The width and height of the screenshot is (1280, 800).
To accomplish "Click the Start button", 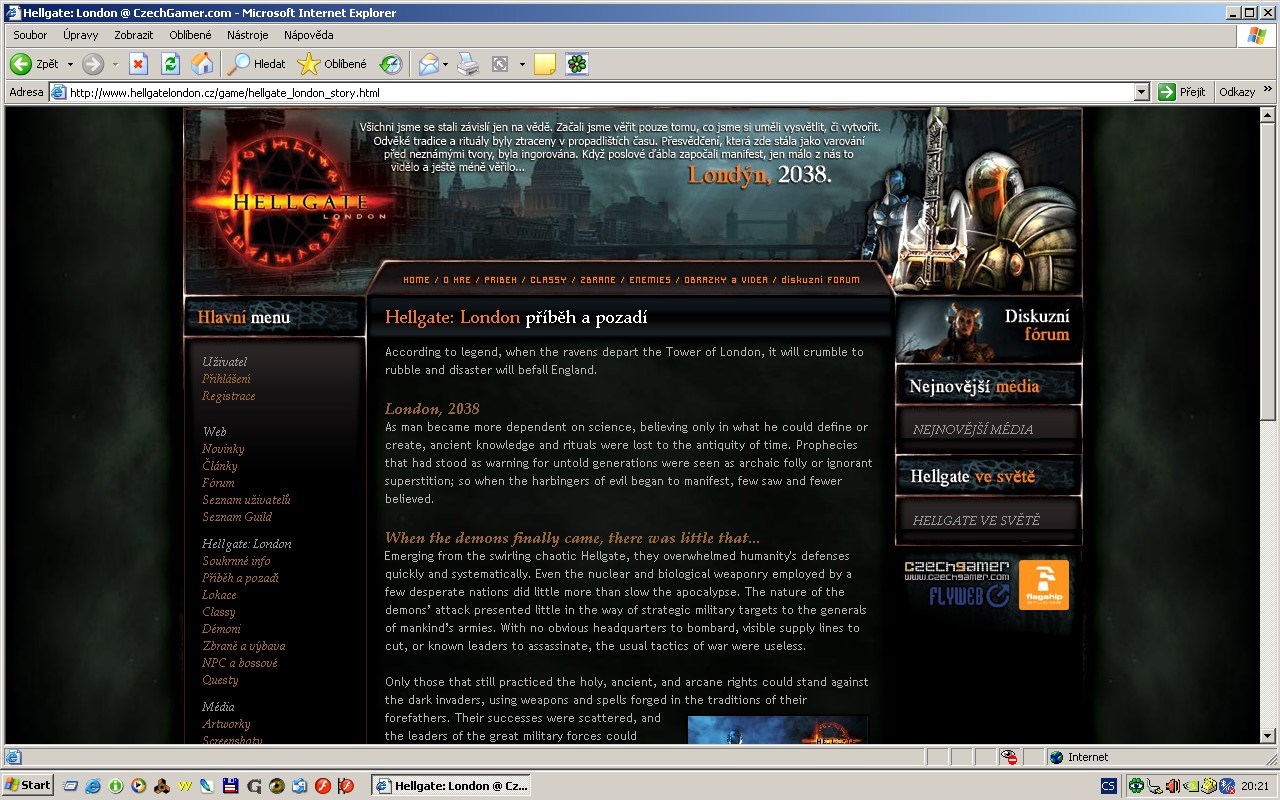I will pyautogui.click(x=28, y=786).
